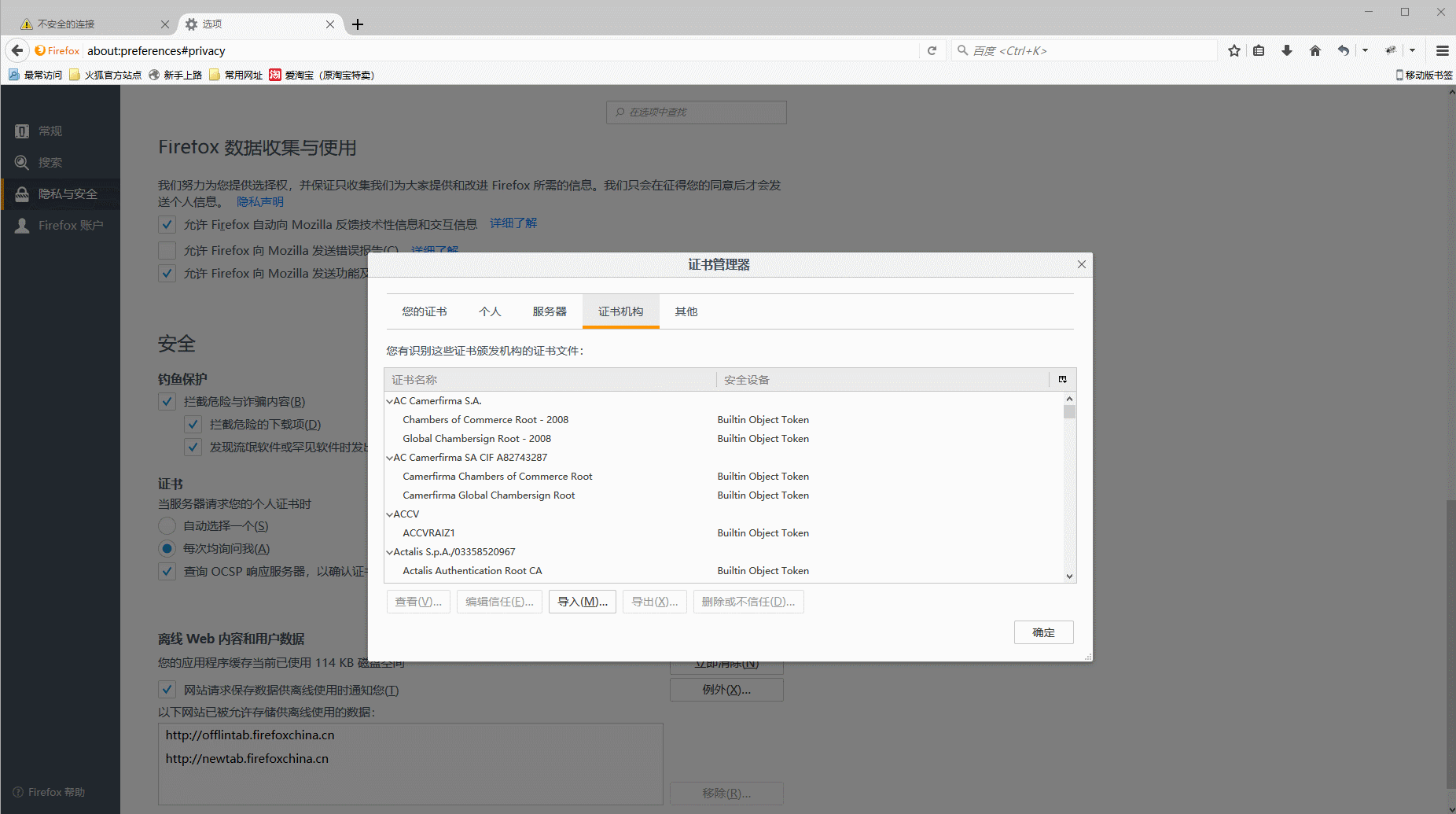Screen dimensions: 1456x814
Task: Select the Chambers of Commerce Root - 2008 certificate
Action: coord(723,420)
